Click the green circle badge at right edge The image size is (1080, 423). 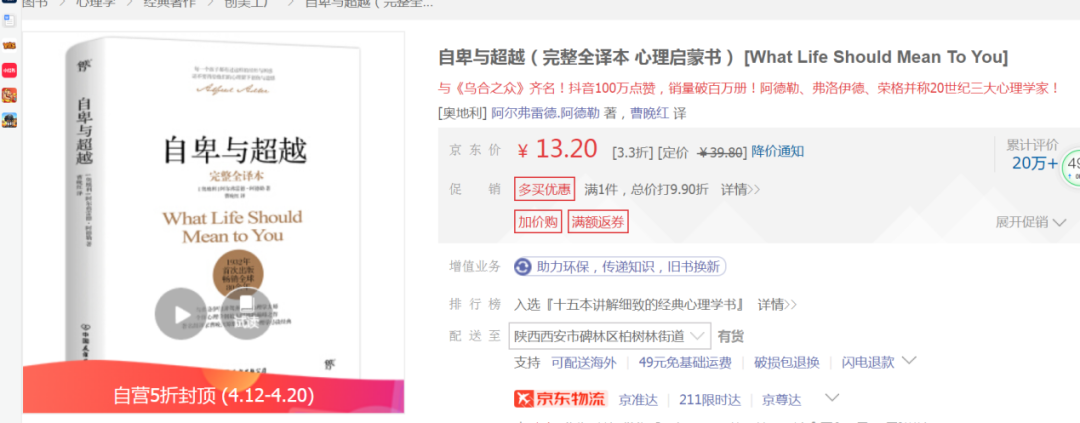point(1072,167)
